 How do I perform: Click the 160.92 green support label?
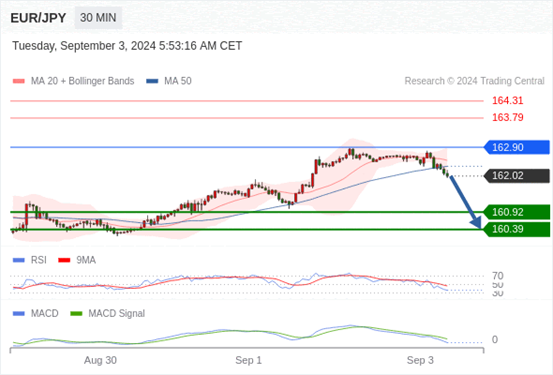pos(517,212)
